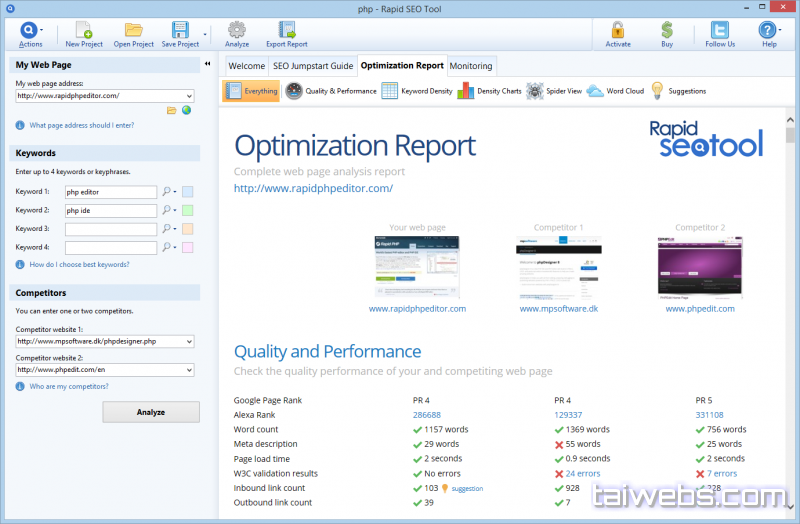
Task: Click the green Keyword 2 color swatch
Action: coord(187,210)
